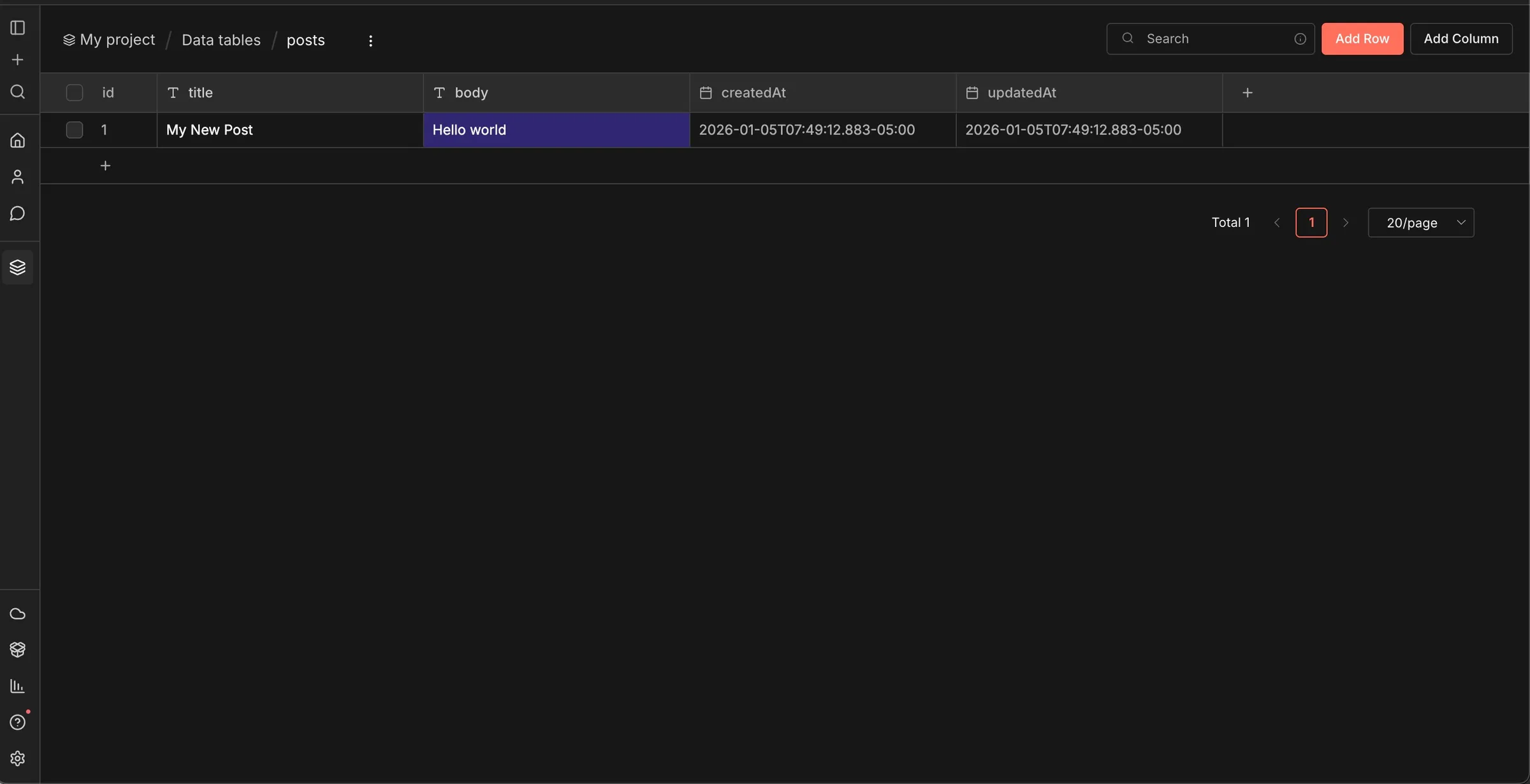Navigate to Data tables breadcrumb
The image size is (1530, 784).
221,40
